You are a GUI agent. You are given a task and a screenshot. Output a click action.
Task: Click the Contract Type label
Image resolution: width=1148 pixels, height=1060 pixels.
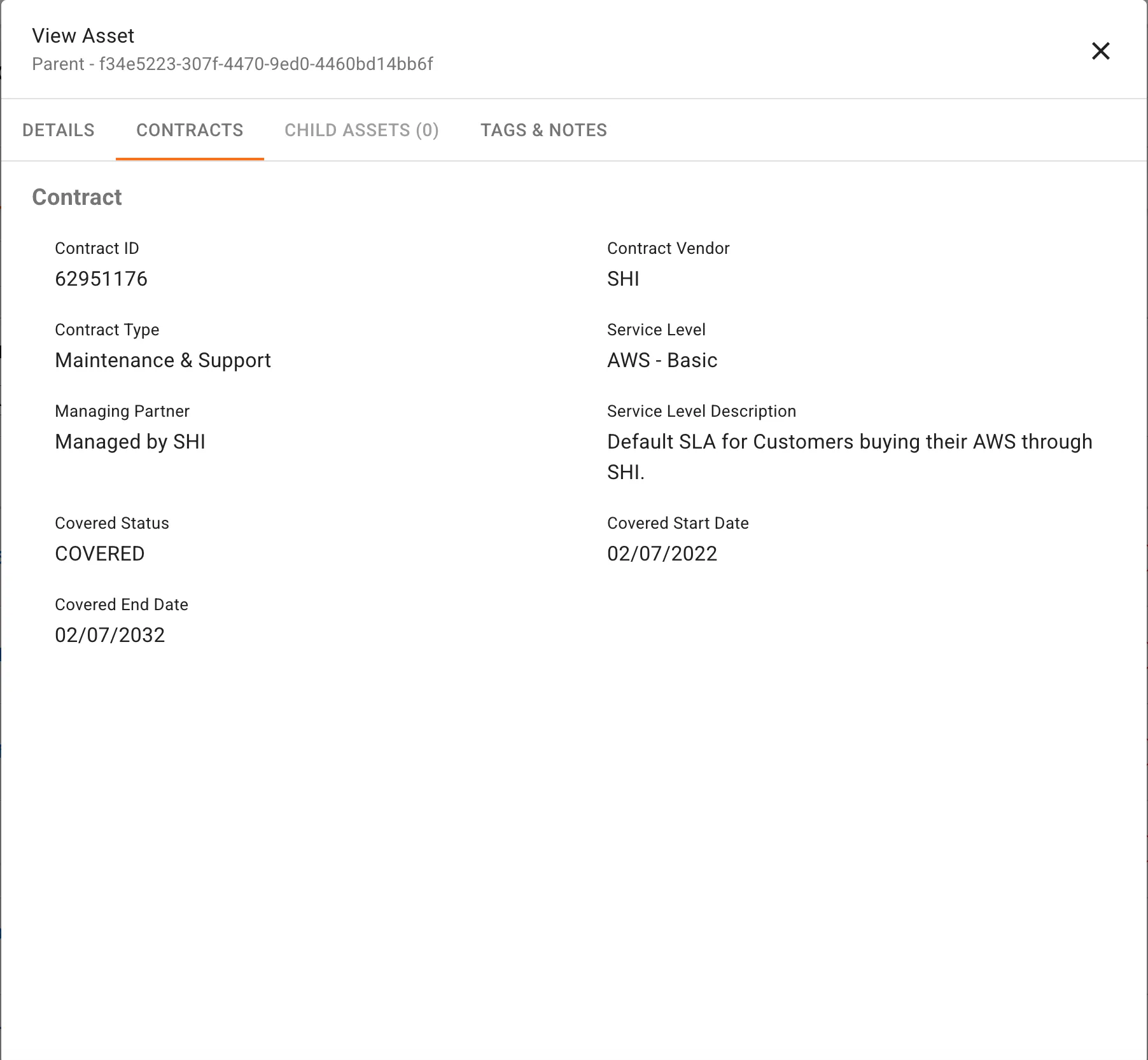pyautogui.click(x=107, y=330)
